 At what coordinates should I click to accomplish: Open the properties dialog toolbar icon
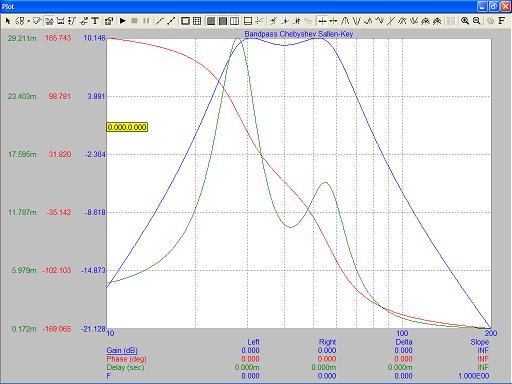click(x=109, y=21)
